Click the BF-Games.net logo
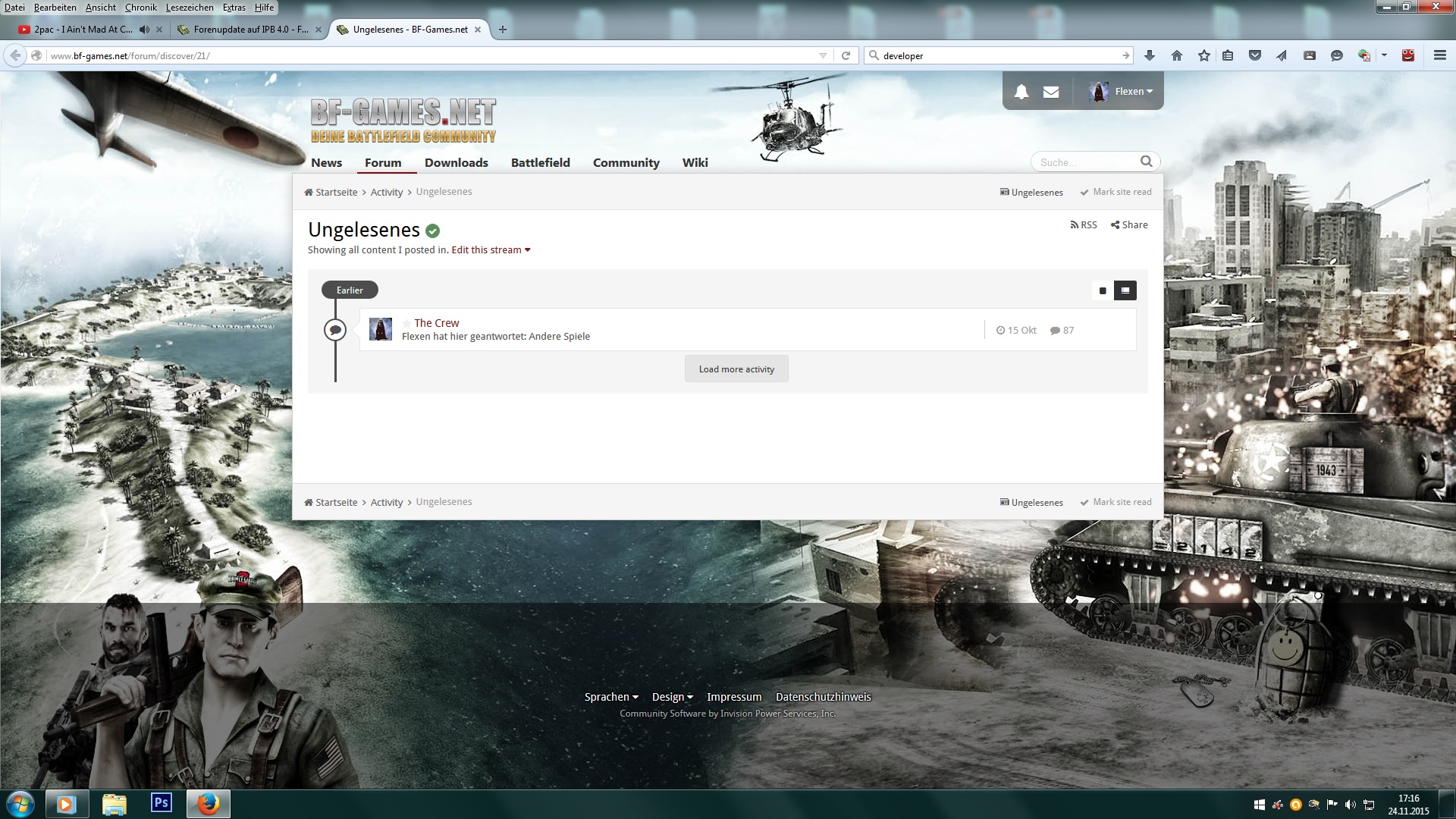This screenshot has height=819, width=1456. [403, 120]
